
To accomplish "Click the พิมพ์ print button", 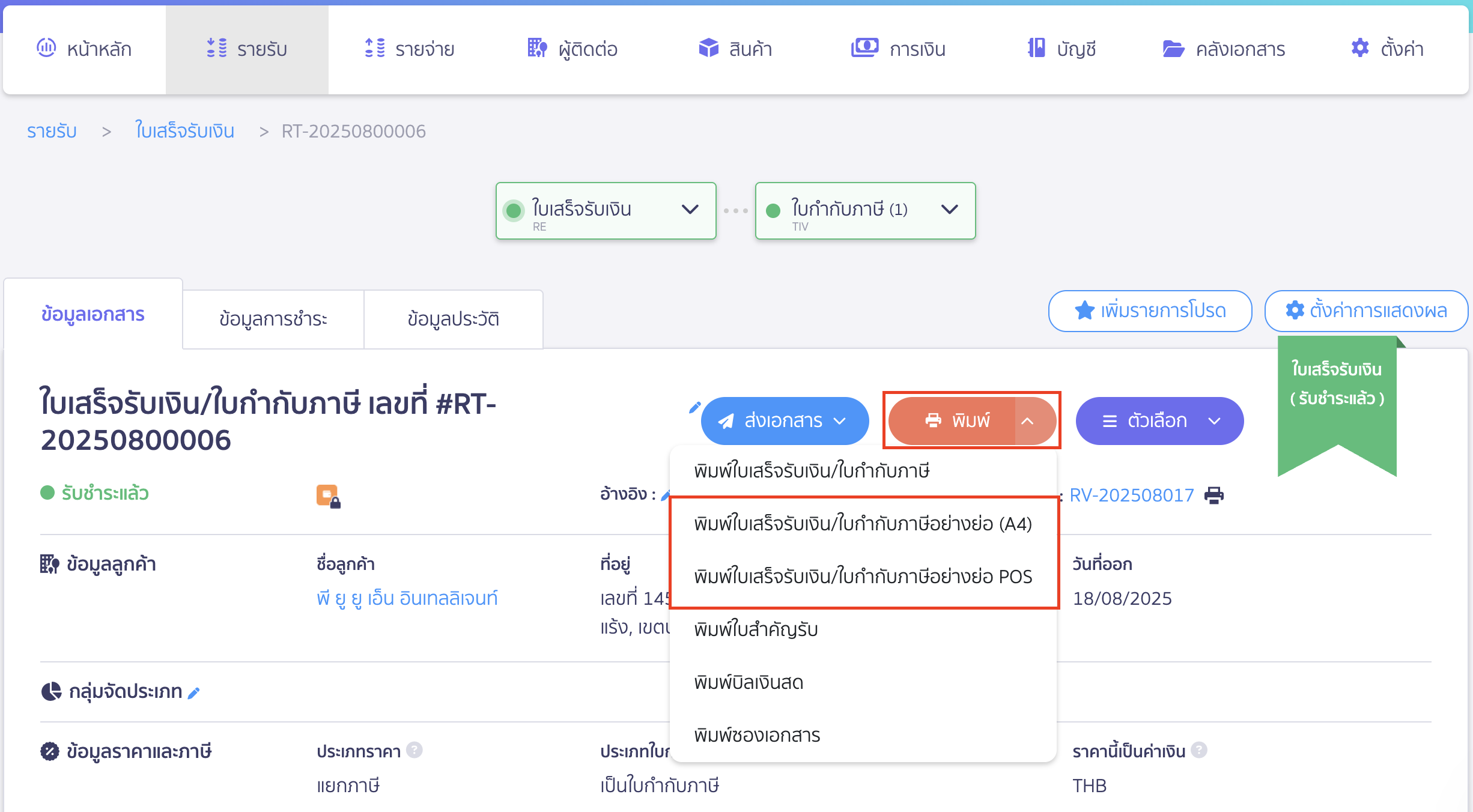I will pos(953,421).
